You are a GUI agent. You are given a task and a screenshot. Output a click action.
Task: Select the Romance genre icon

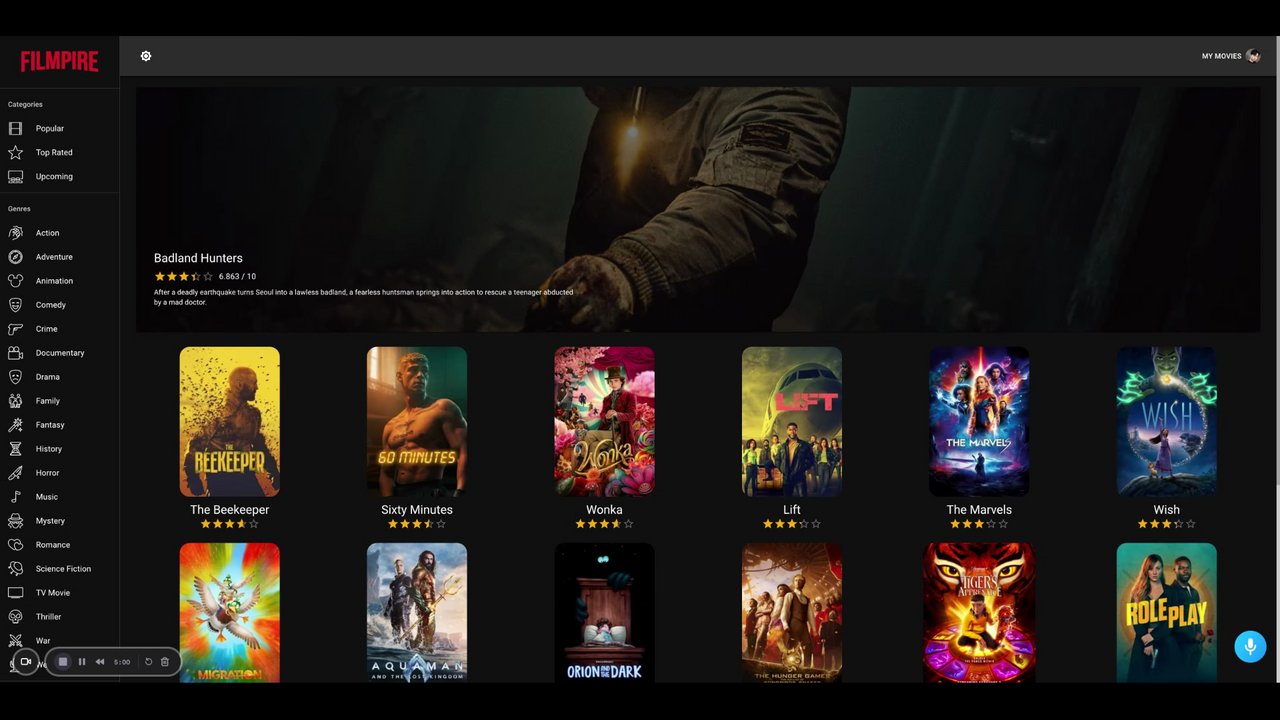(15, 545)
